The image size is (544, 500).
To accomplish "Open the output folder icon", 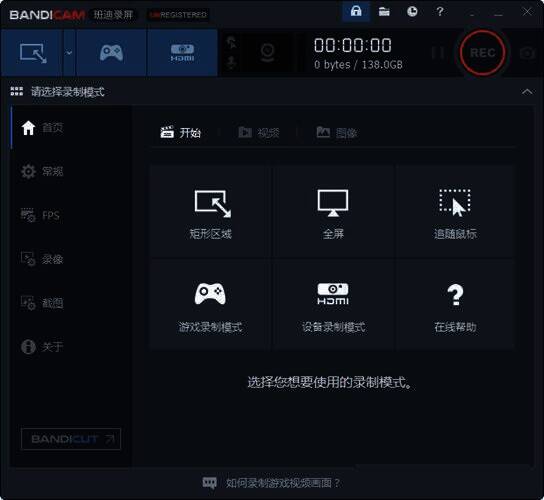I will (x=384, y=11).
